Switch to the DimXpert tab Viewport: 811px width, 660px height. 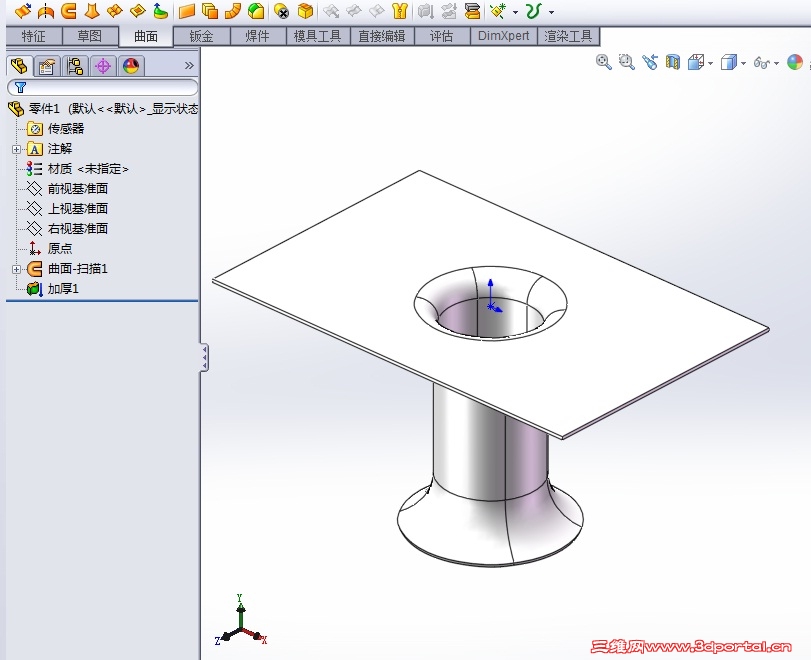pyautogui.click(x=504, y=36)
